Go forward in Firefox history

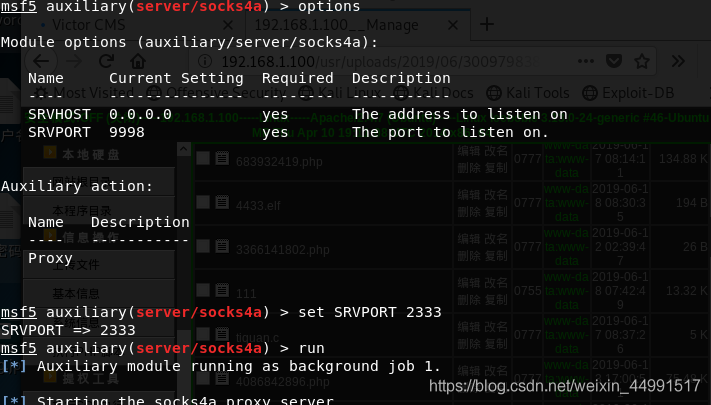[74, 61]
